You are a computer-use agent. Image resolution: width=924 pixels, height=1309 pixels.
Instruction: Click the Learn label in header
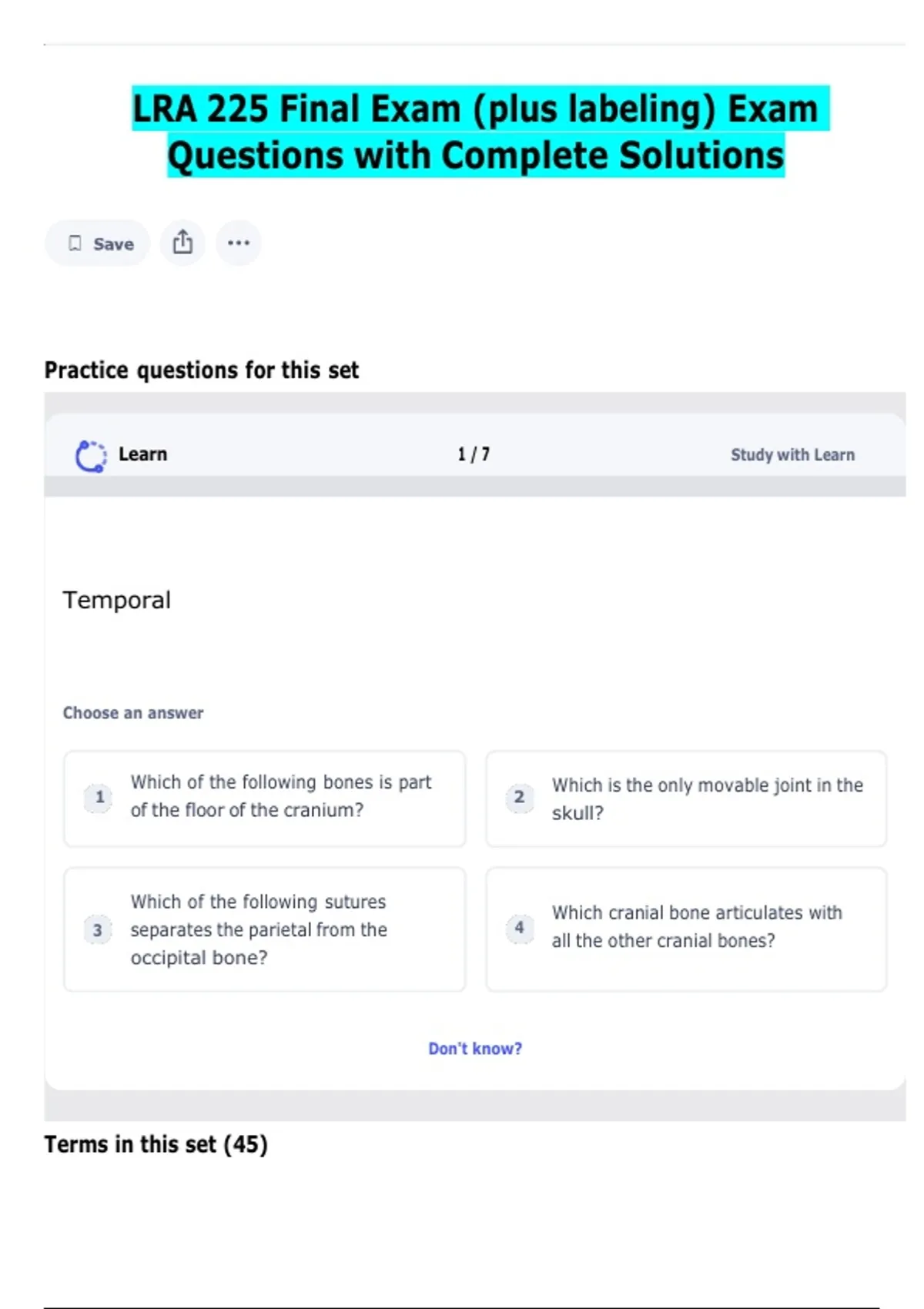pyautogui.click(x=142, y=454)
